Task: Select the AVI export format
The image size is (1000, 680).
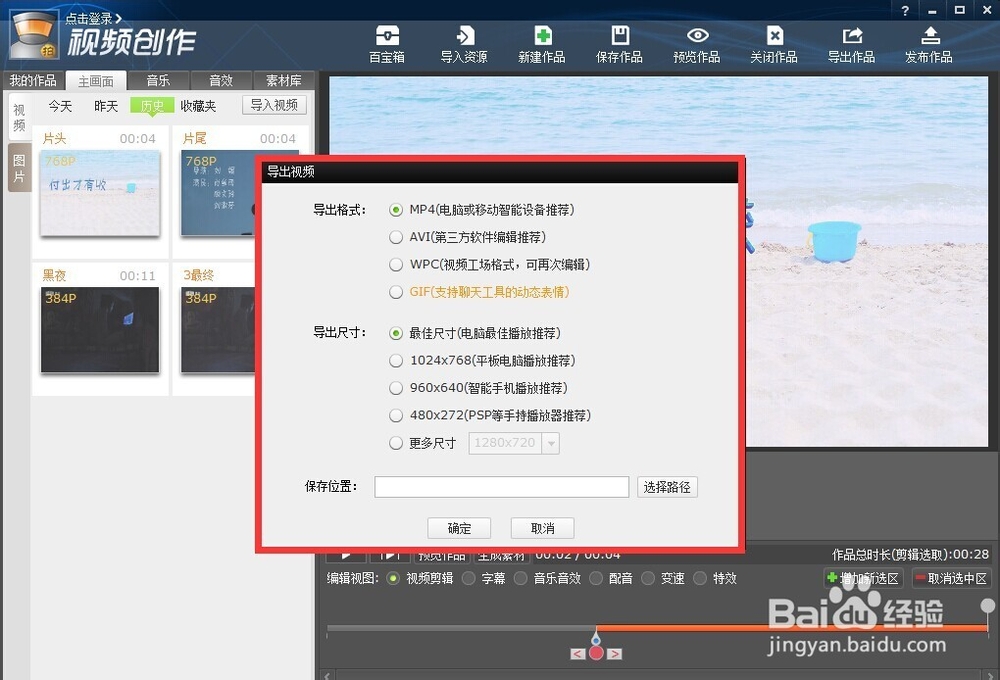Action: (396, 237)
